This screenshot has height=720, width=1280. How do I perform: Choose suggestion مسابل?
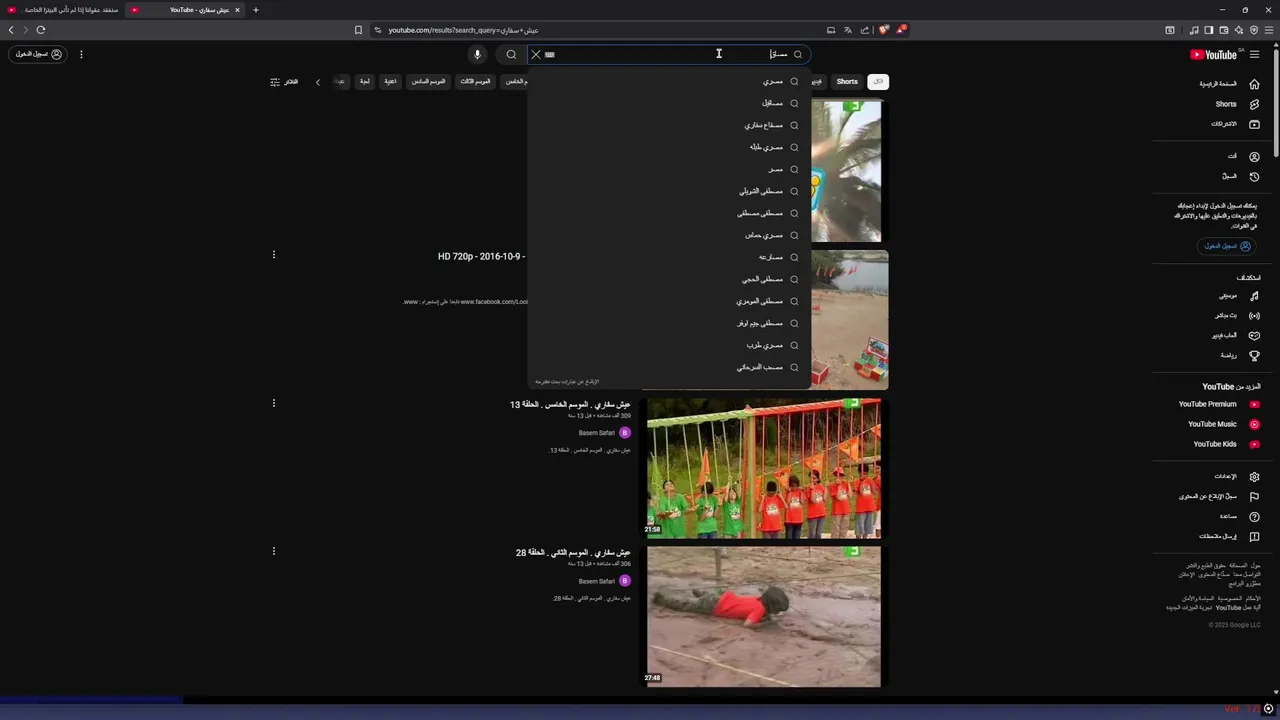coord(670,103)
